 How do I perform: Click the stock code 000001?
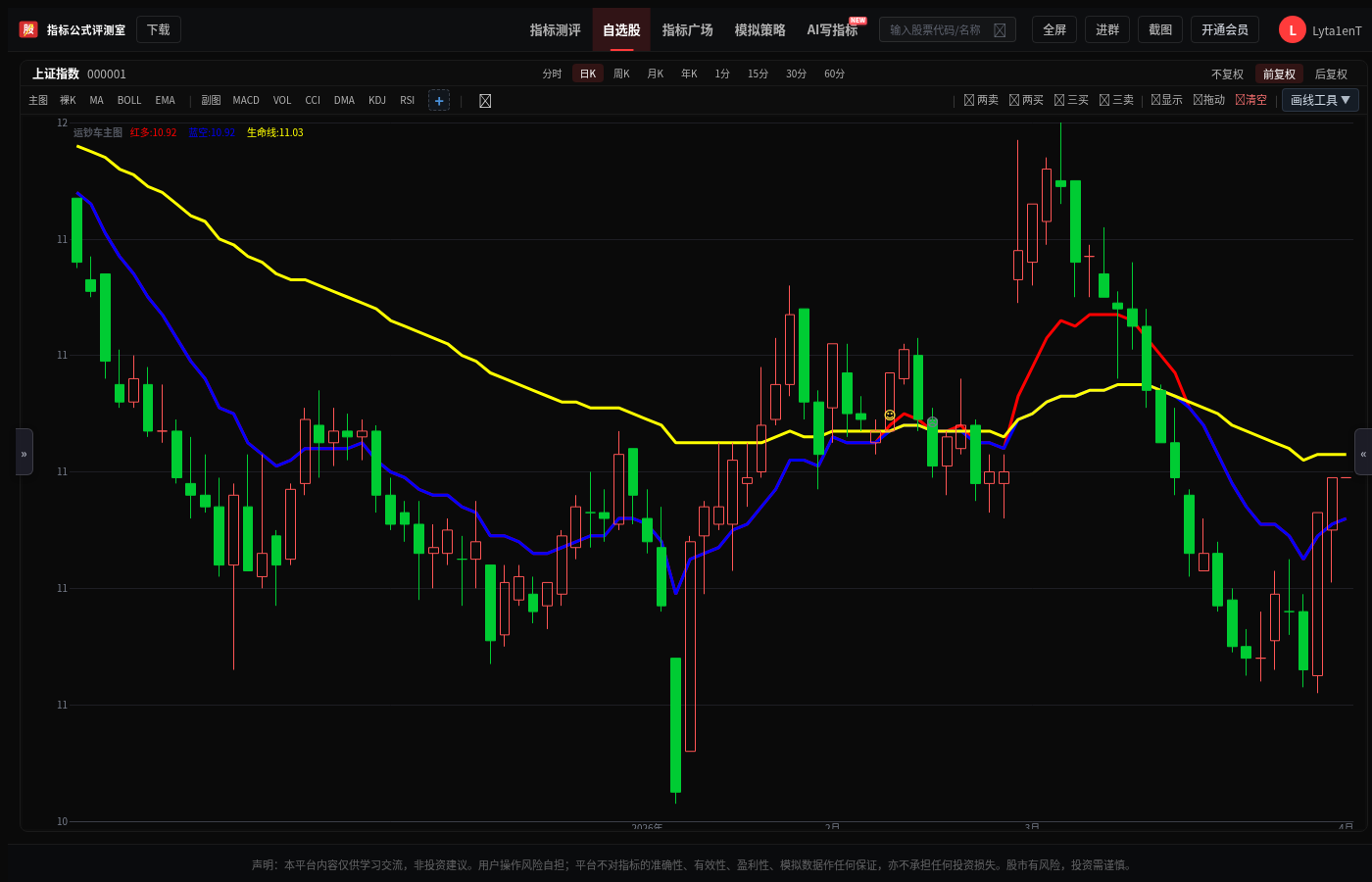107,74
